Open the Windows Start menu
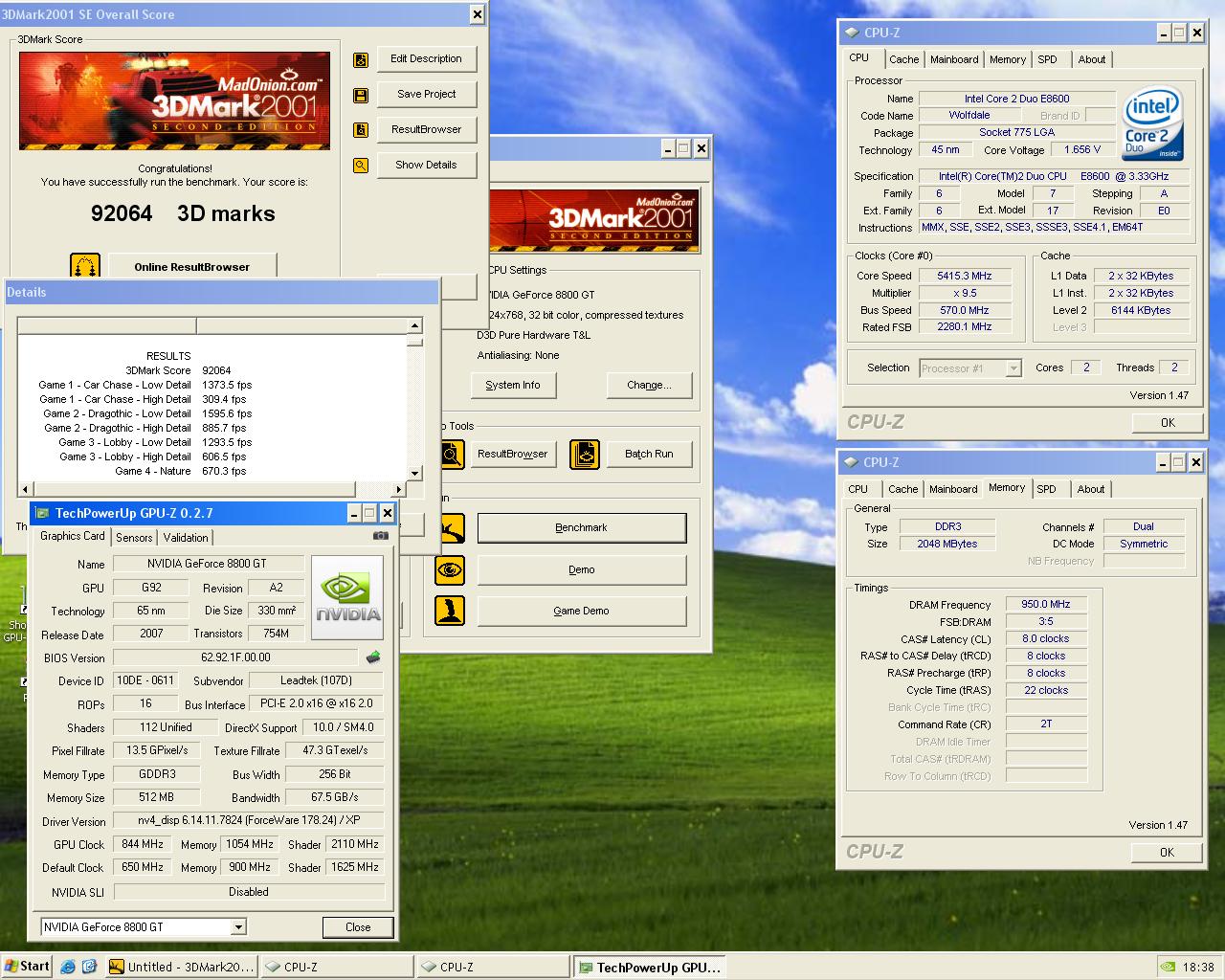Image resolution: width=1225 pixels, height=980 pixels. [26, 967]
